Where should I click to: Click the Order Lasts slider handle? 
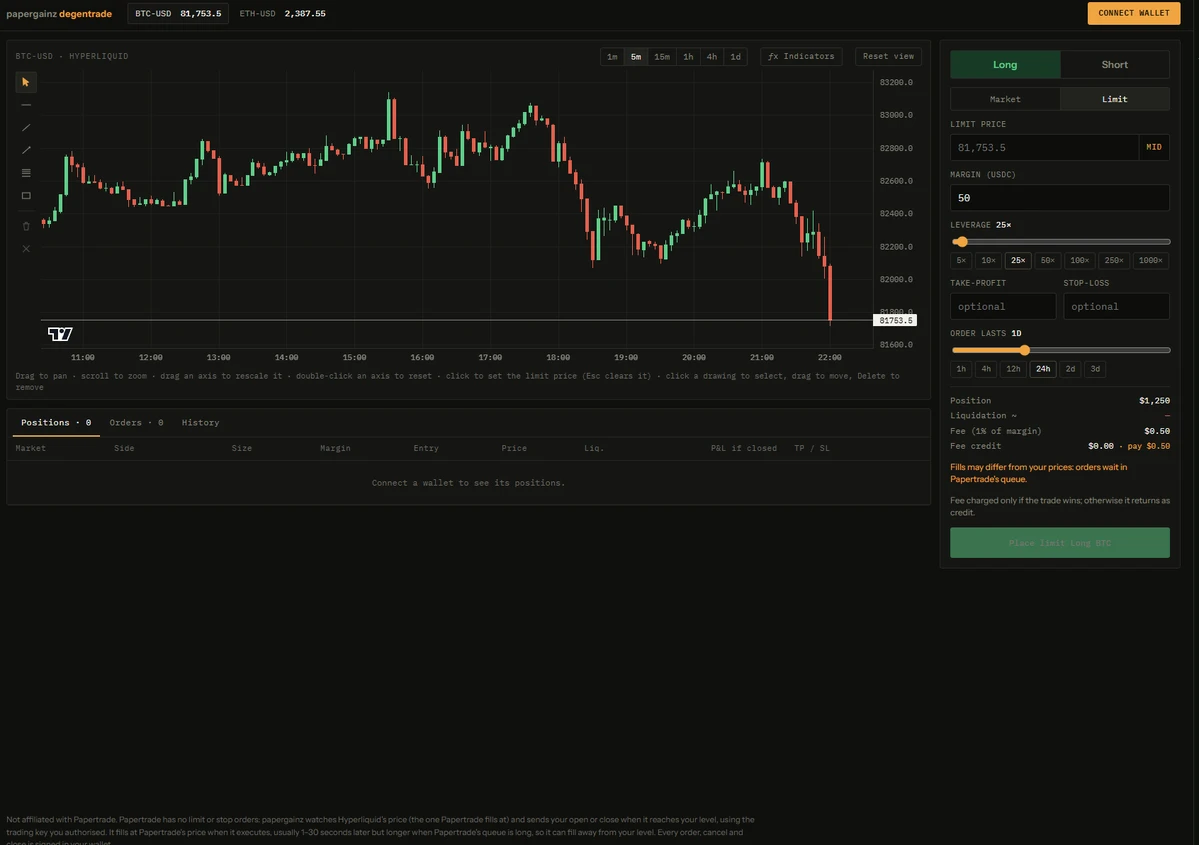tap(1025, 350)
